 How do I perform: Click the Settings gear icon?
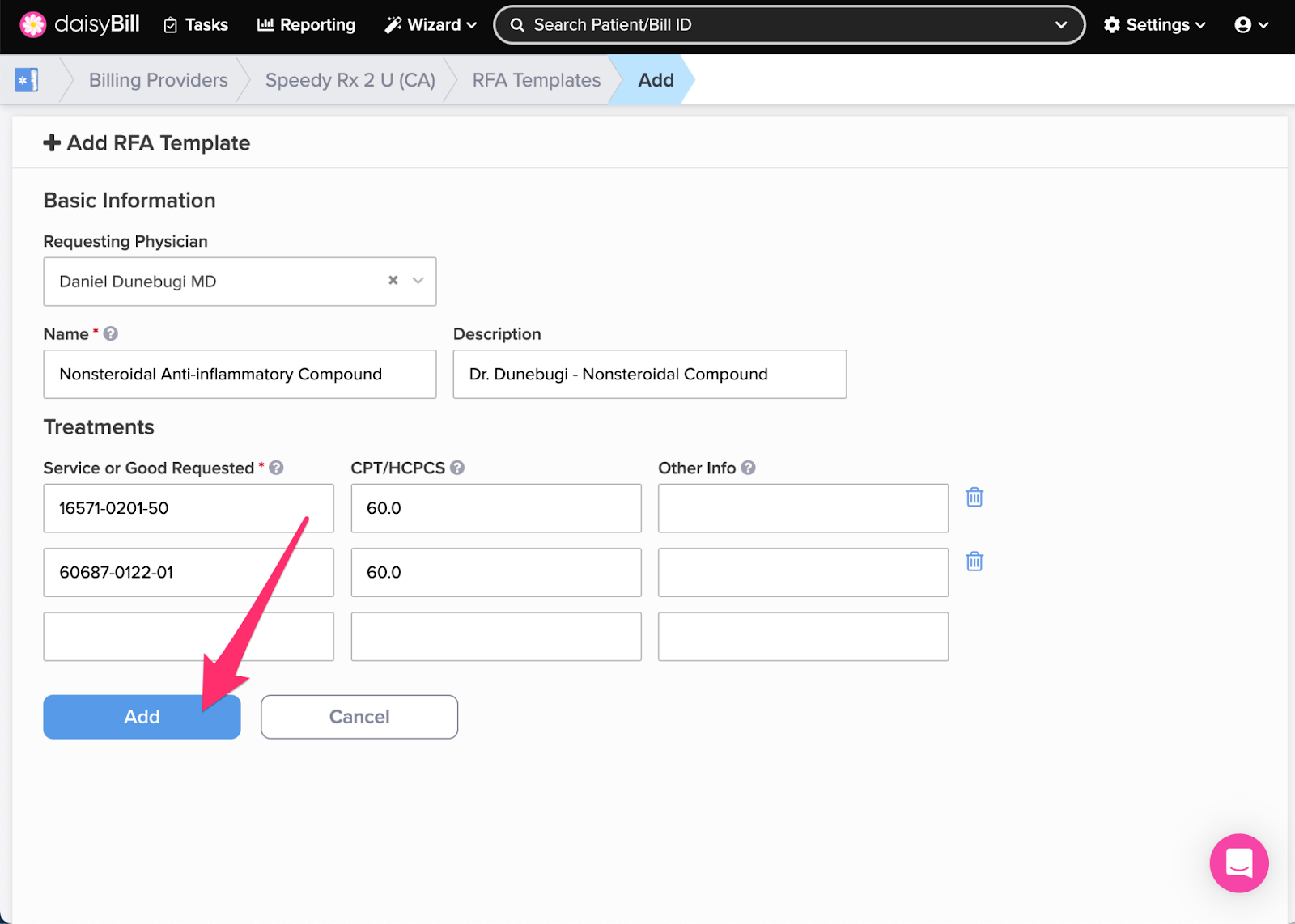pos(1112,25)
